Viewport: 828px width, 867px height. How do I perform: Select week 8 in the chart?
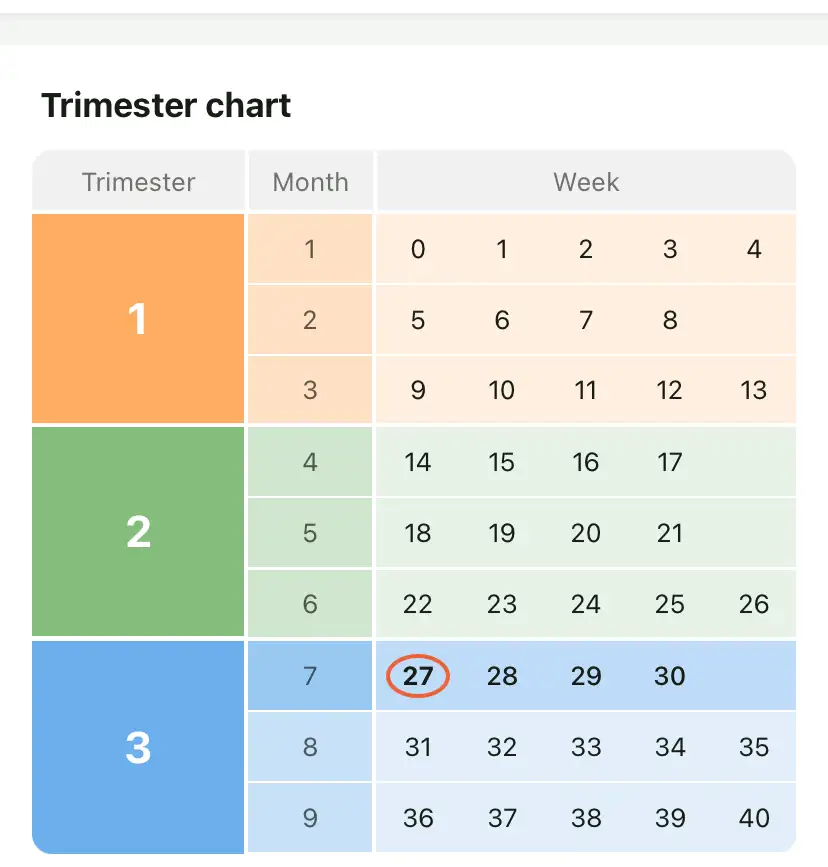coord(670,320)
